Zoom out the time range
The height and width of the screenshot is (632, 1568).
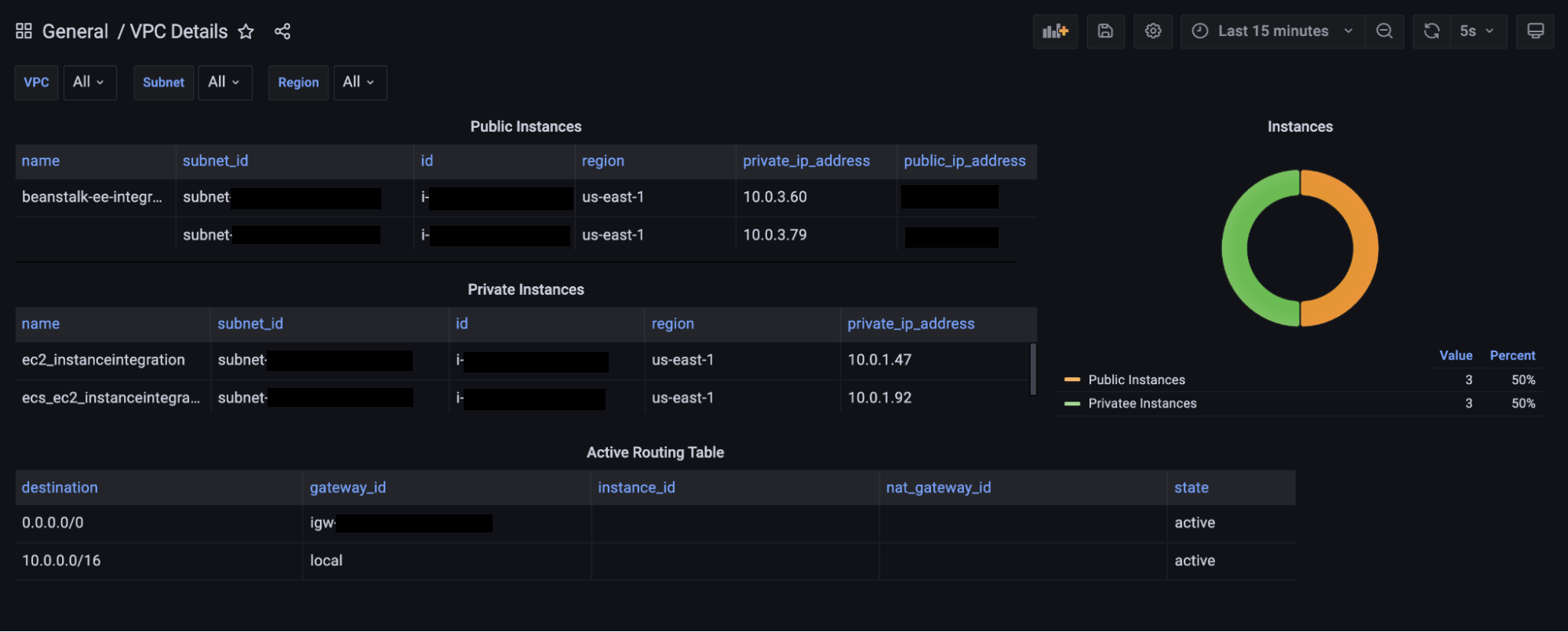[x=1384, y=31]
